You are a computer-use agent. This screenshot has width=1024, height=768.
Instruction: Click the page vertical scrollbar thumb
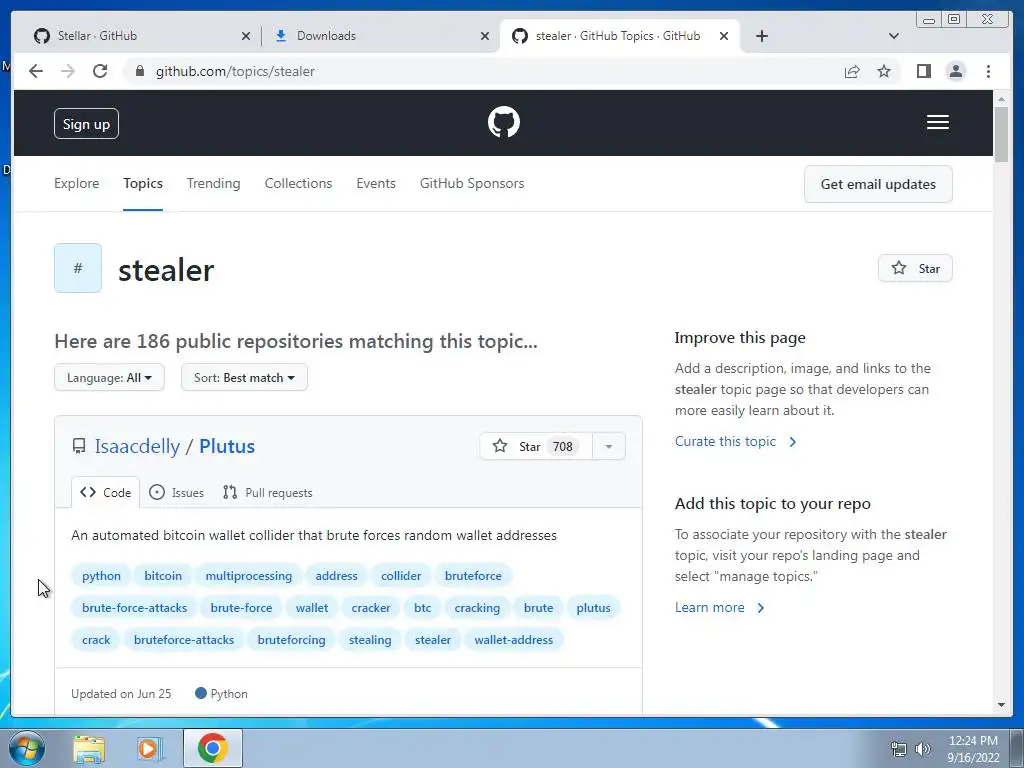pyautogui.click(x=1001, y=133)
